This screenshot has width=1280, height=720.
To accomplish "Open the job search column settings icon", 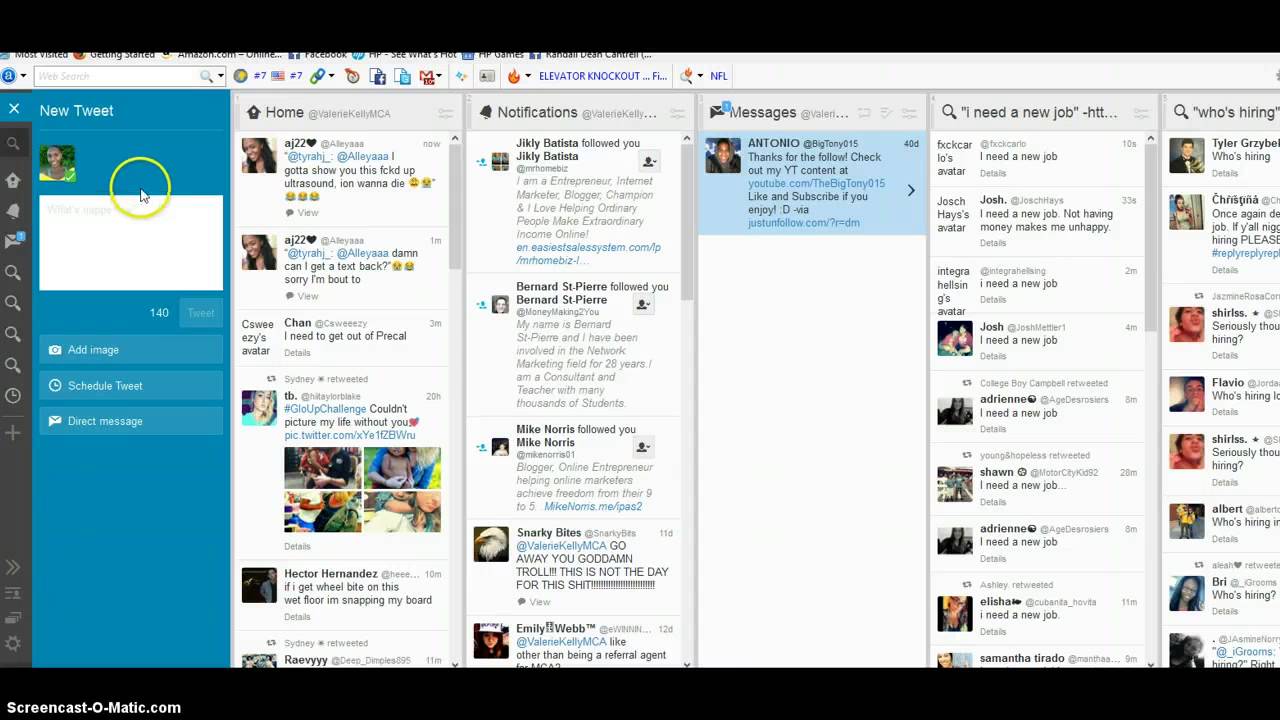I will [x=1141, y=113].
